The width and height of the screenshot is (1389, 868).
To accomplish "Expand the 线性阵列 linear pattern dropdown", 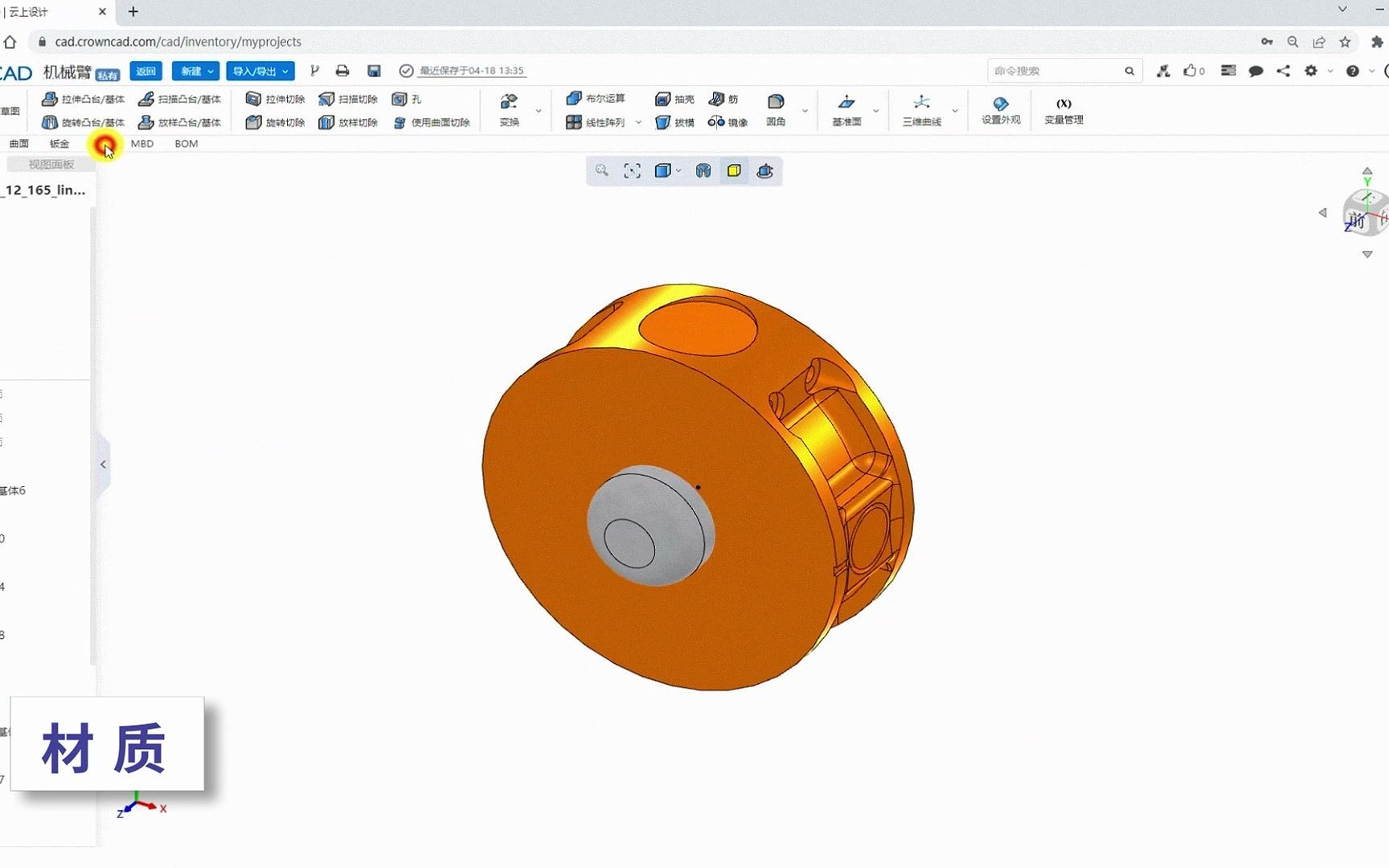I will tap(638, 122).
